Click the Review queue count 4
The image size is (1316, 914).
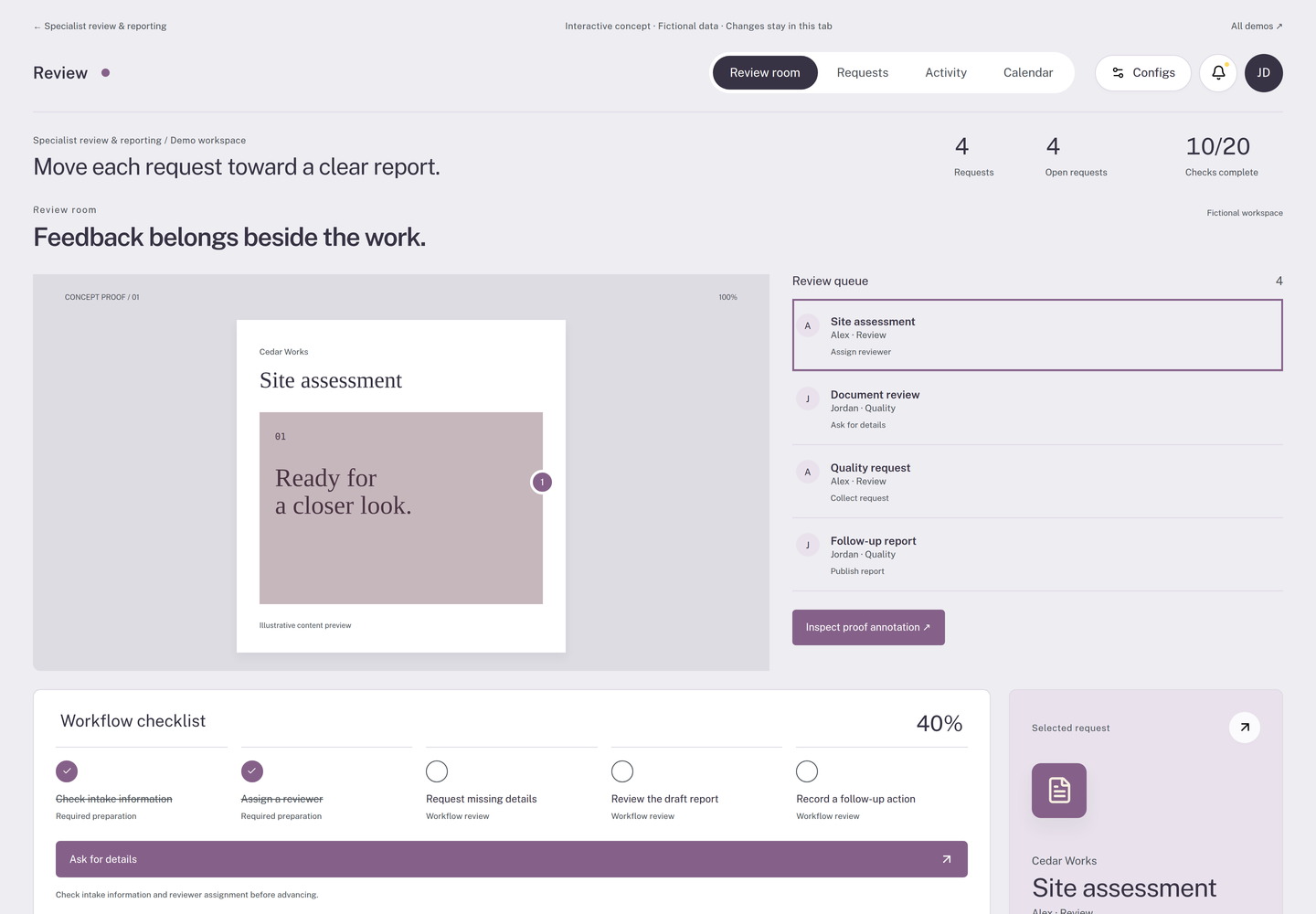(x=1279, y=281)
